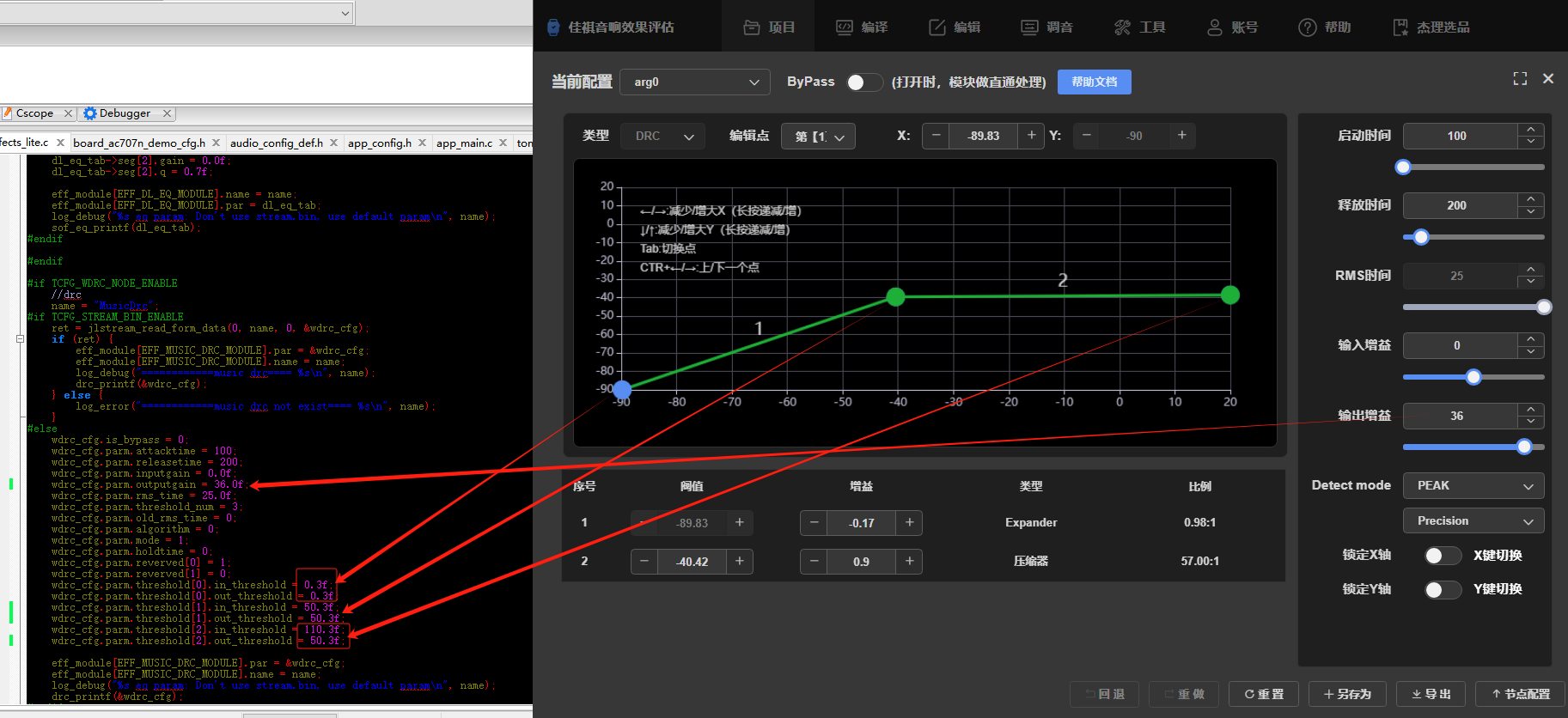Open the Detect mode PEAK dropdown
The height and width of the screenshot is (718, 1568).
tap(1473, 485)
